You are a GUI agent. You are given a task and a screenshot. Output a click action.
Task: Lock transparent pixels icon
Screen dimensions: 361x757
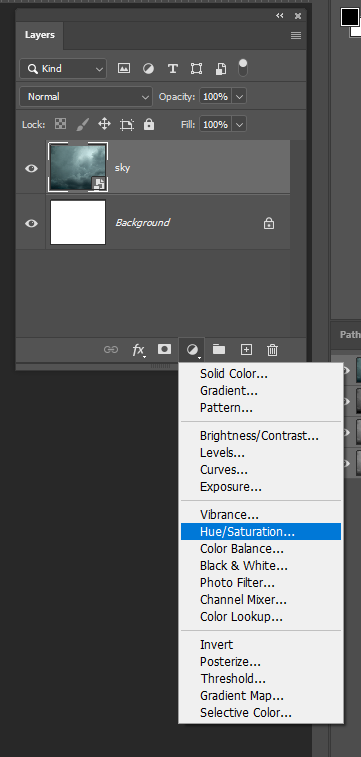(60, 125)
